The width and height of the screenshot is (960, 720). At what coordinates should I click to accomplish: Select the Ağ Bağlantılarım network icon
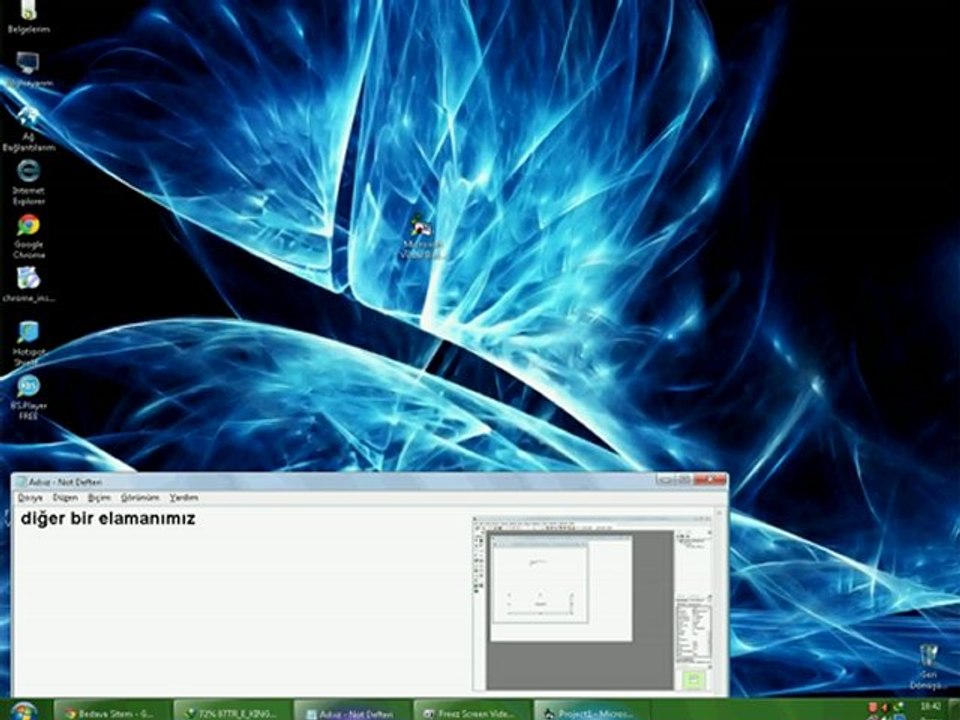point(28,127)
